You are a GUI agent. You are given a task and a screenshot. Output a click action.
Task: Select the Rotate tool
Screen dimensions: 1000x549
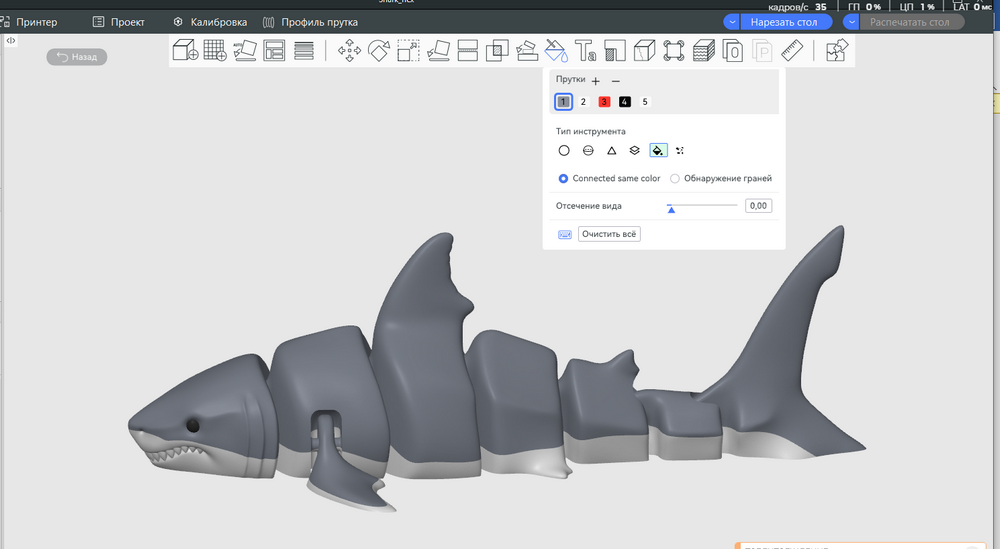coord(379,50)
